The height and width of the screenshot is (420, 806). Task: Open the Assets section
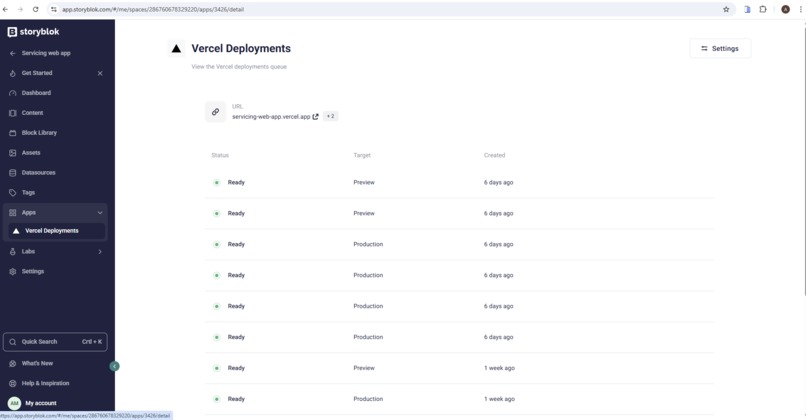click(x=31, y=153)
